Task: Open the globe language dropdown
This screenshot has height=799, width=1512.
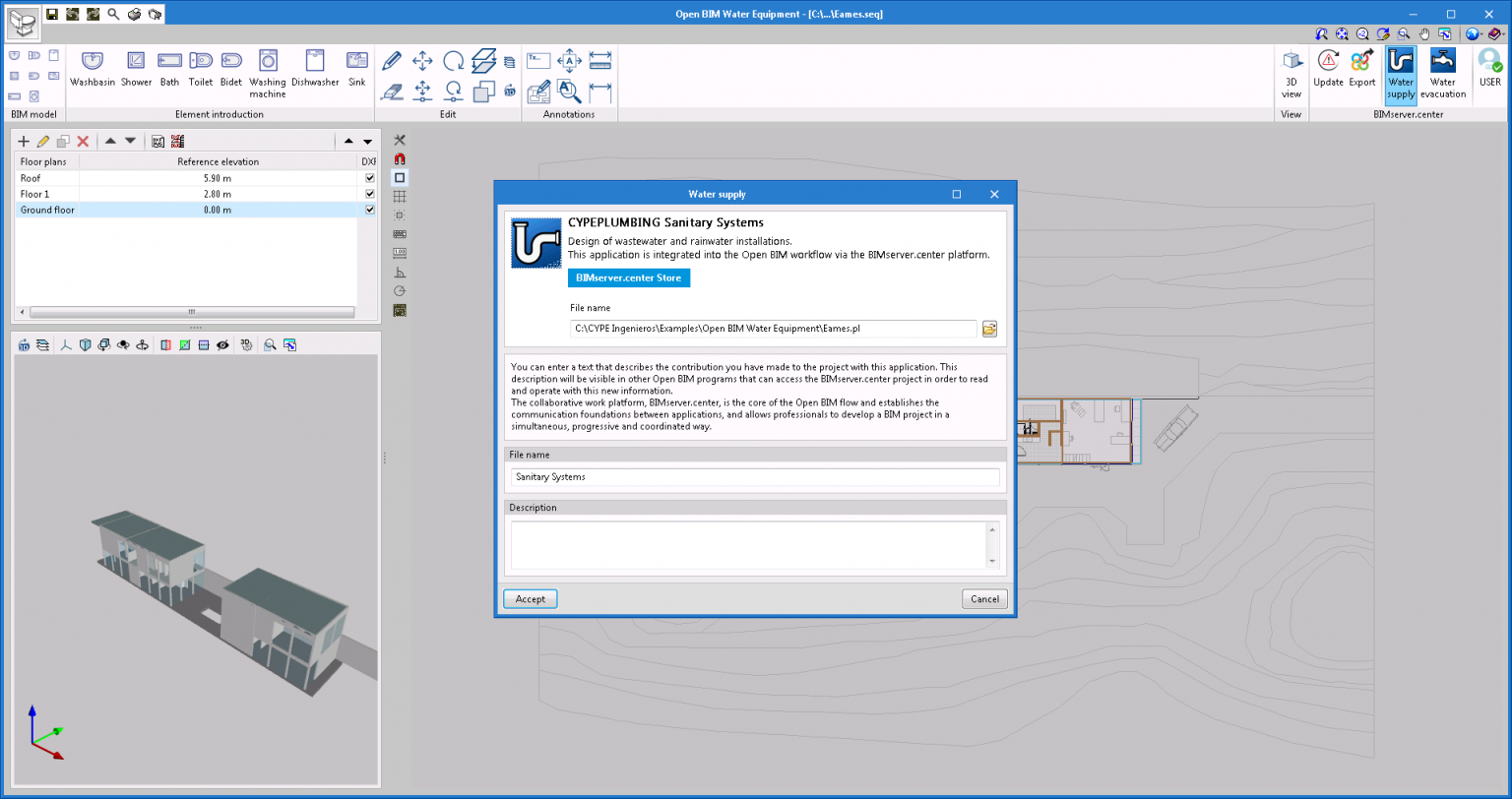Action: tap(1473, 33)
